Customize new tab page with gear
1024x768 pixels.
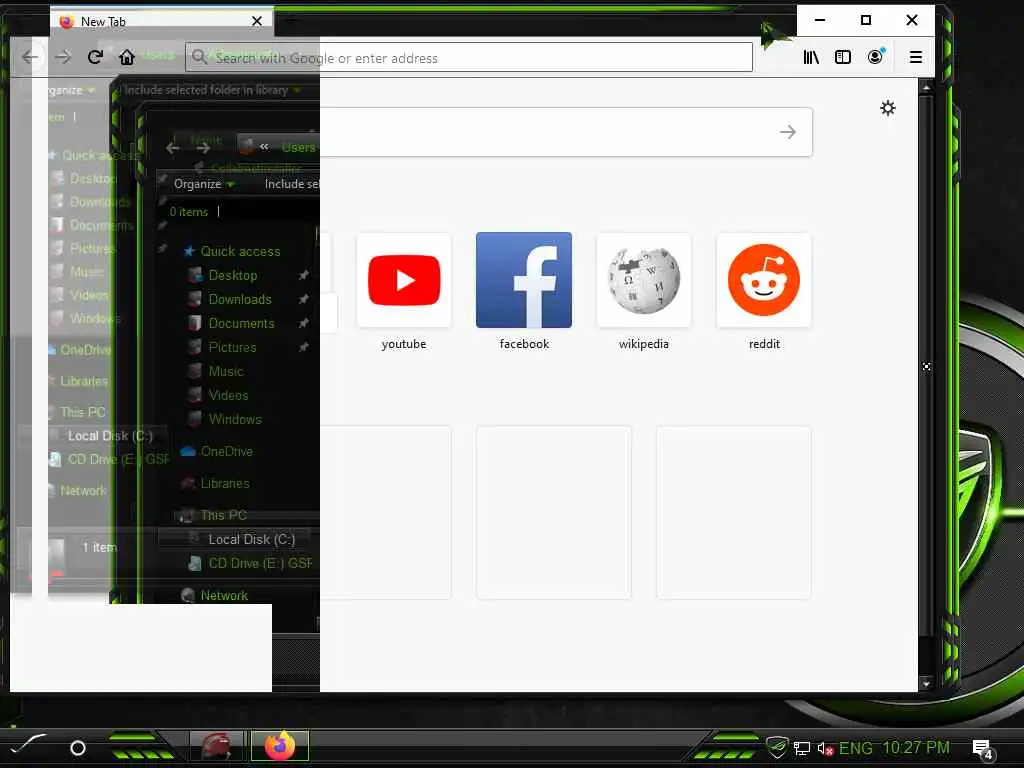pyautogui.click(x=888, y=108)
